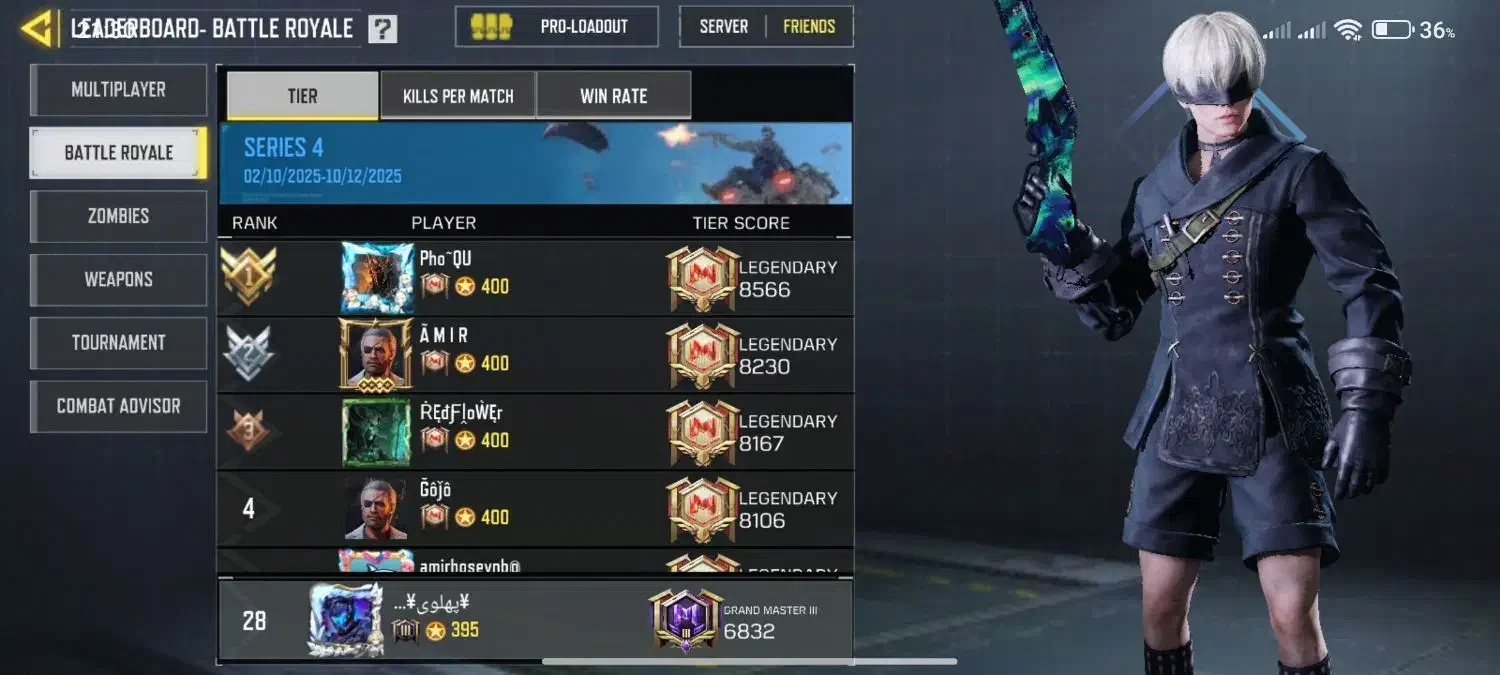This screenshot has height=675, width=1500.
Task: Click the own-rank 28 player row
Action: [535, 620]
